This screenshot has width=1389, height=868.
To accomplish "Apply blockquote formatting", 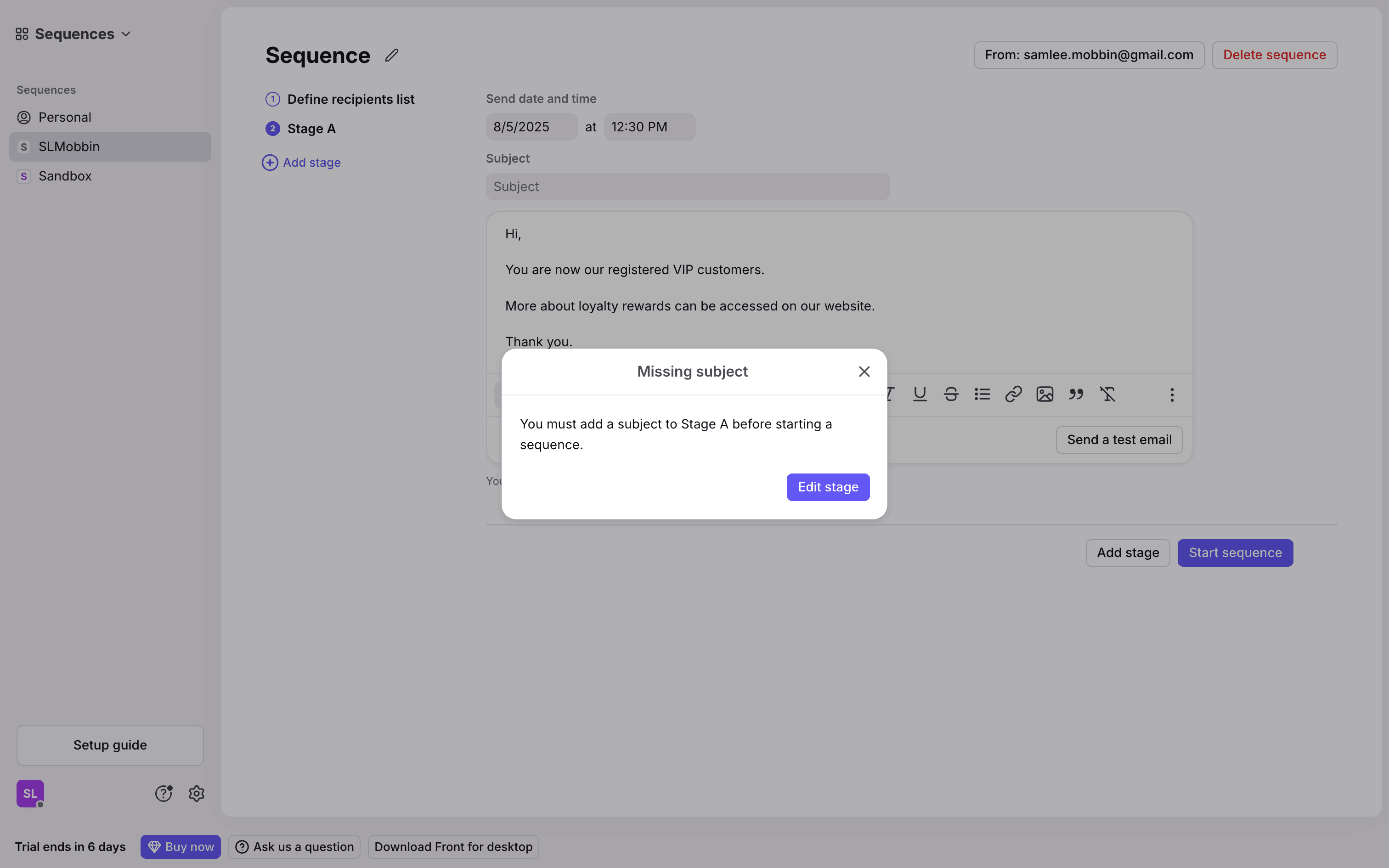I will [1076, 395].
